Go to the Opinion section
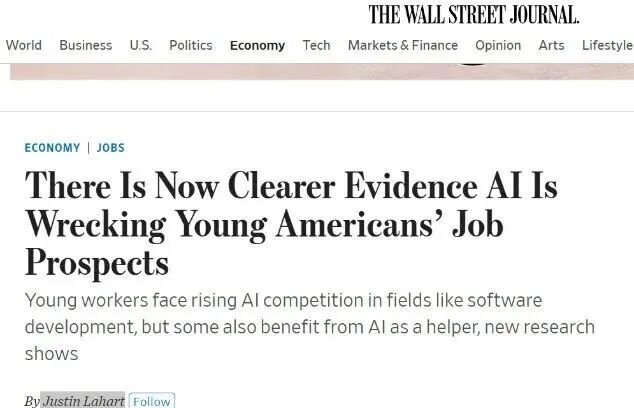 click(x=498, y=45)
